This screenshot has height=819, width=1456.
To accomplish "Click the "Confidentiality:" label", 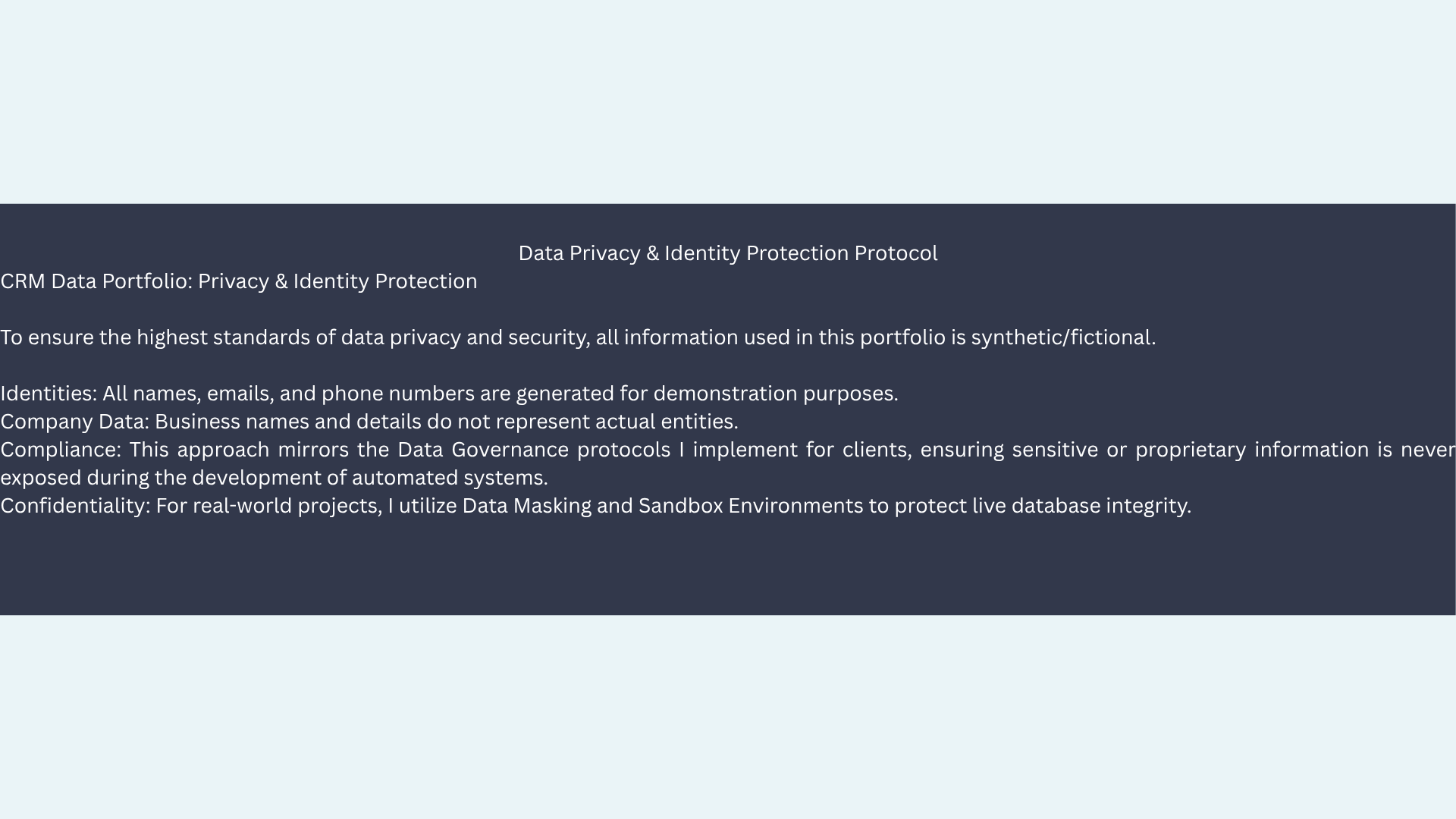I will [75, 506].
